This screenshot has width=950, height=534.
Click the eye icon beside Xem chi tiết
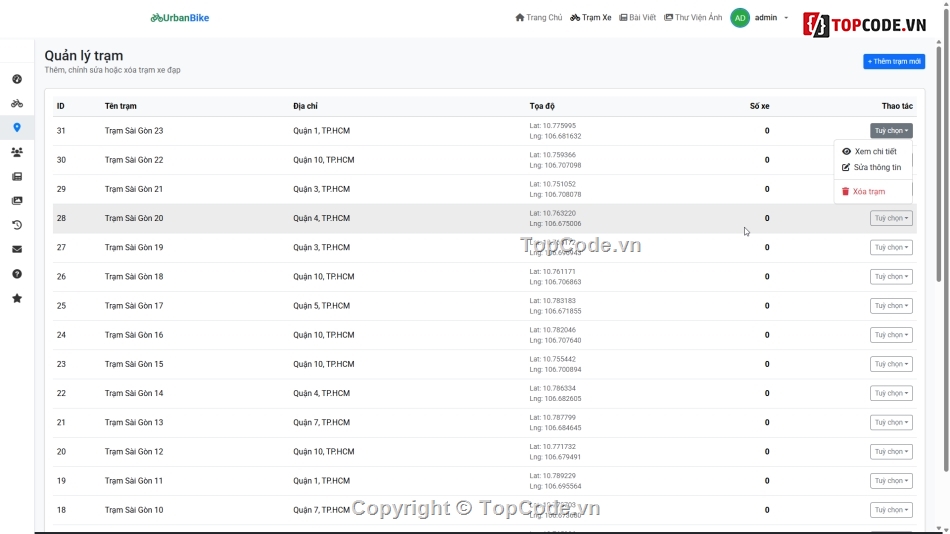[846, 152]
